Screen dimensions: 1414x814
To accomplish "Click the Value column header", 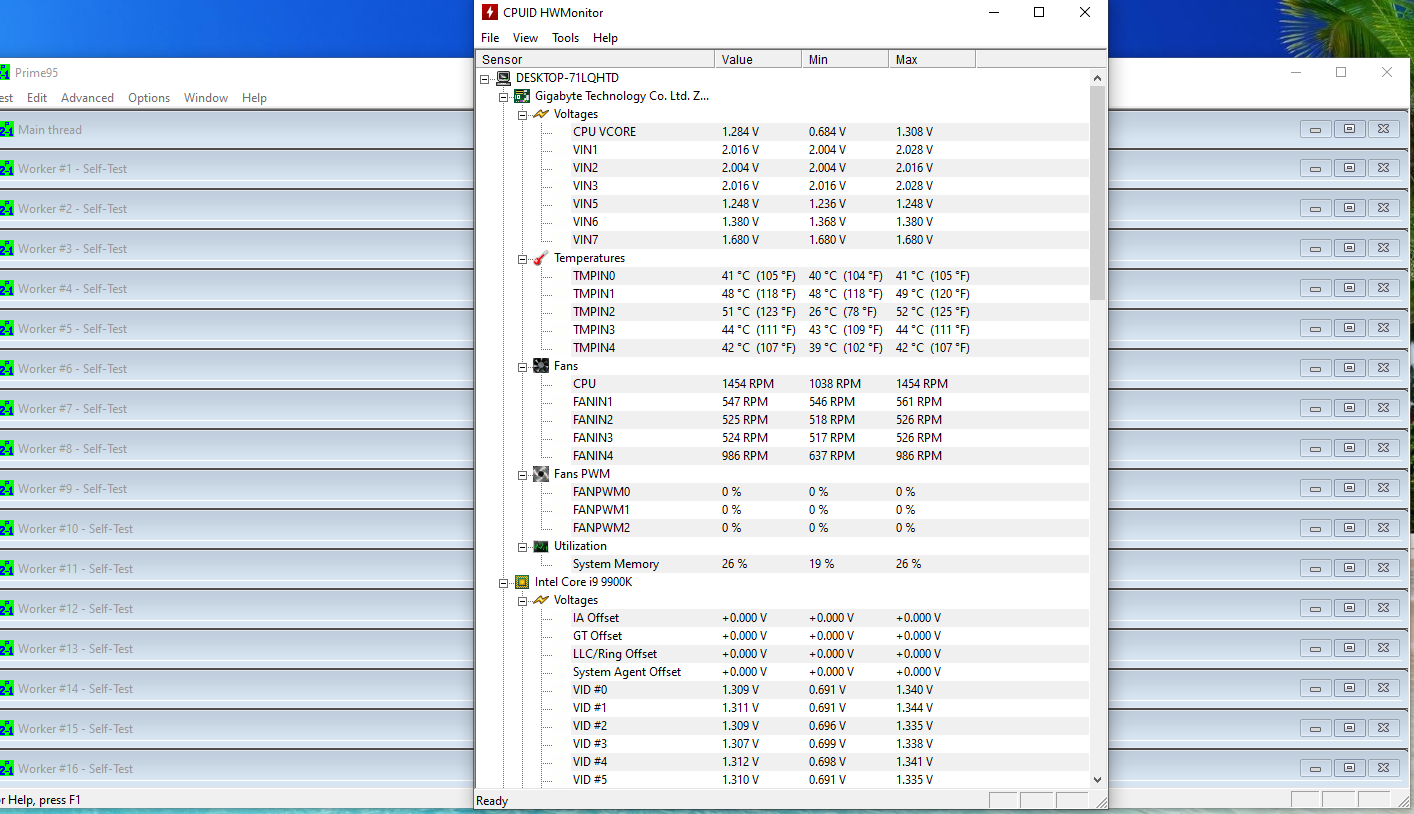I will tap(758, 60).
